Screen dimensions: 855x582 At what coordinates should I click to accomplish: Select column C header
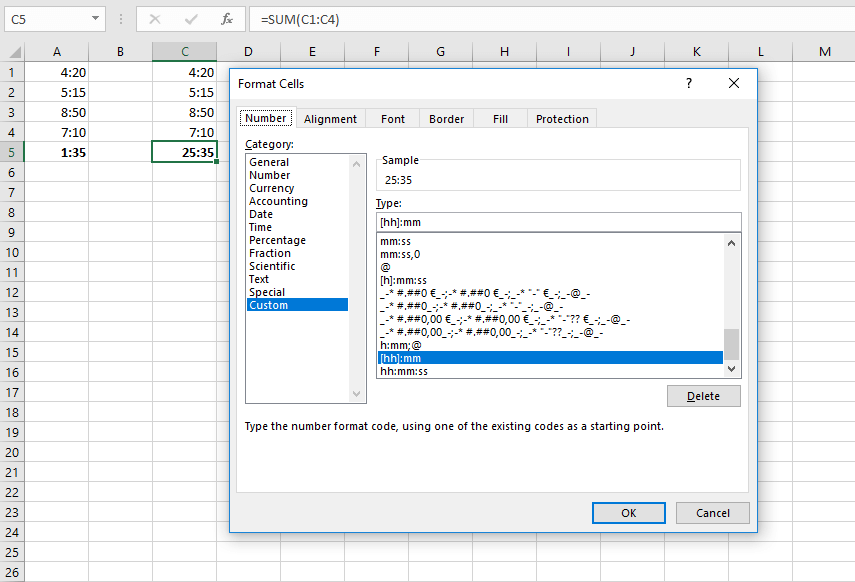coord(184,52)
